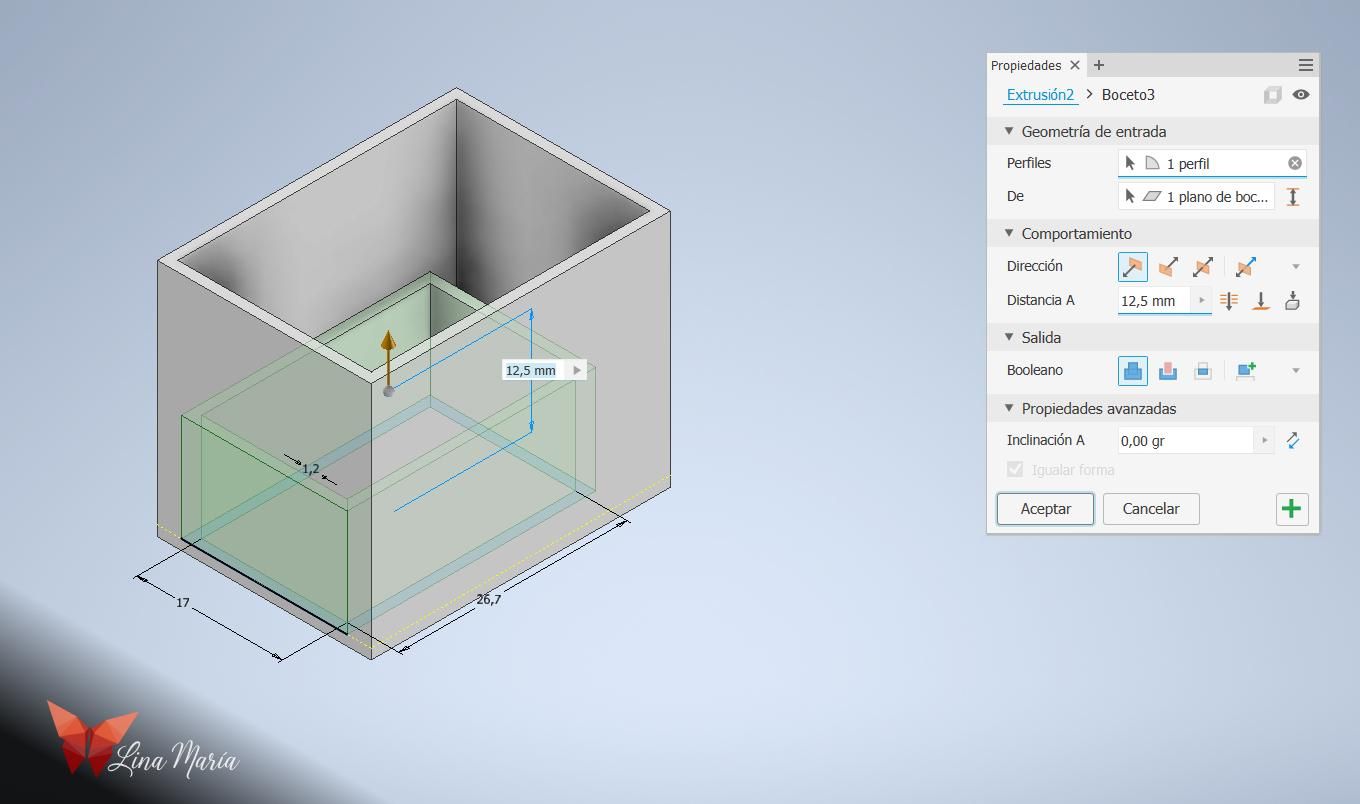Screen dimensions: 1360x804
Task: Select the Join boolean icon
Action: tap(1133, 370)
